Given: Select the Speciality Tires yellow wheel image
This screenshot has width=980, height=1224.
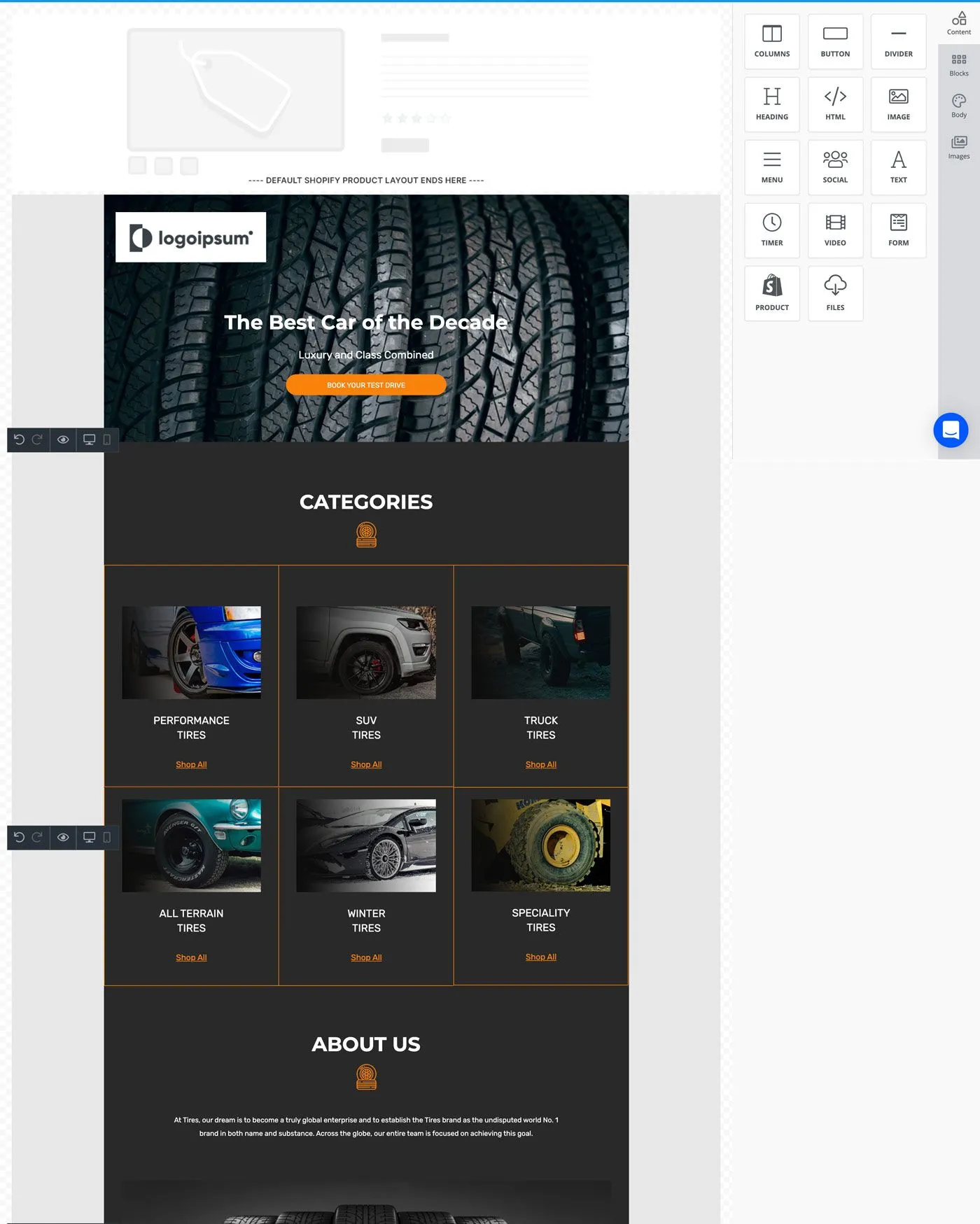Looking at the screenshot, I should click(x=541, y=845).
